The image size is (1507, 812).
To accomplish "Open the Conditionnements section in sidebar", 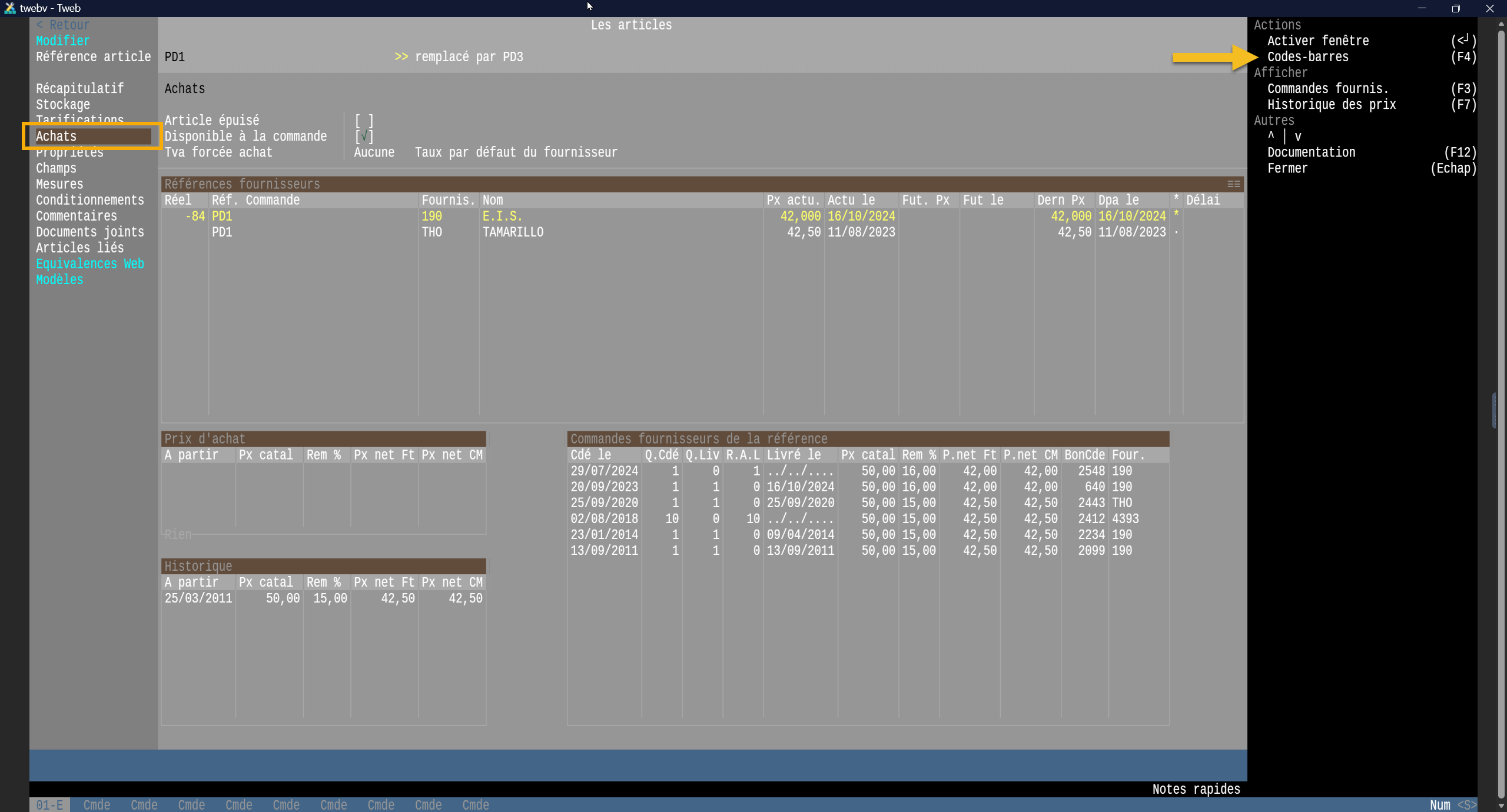I will click(x=89, y=200).
